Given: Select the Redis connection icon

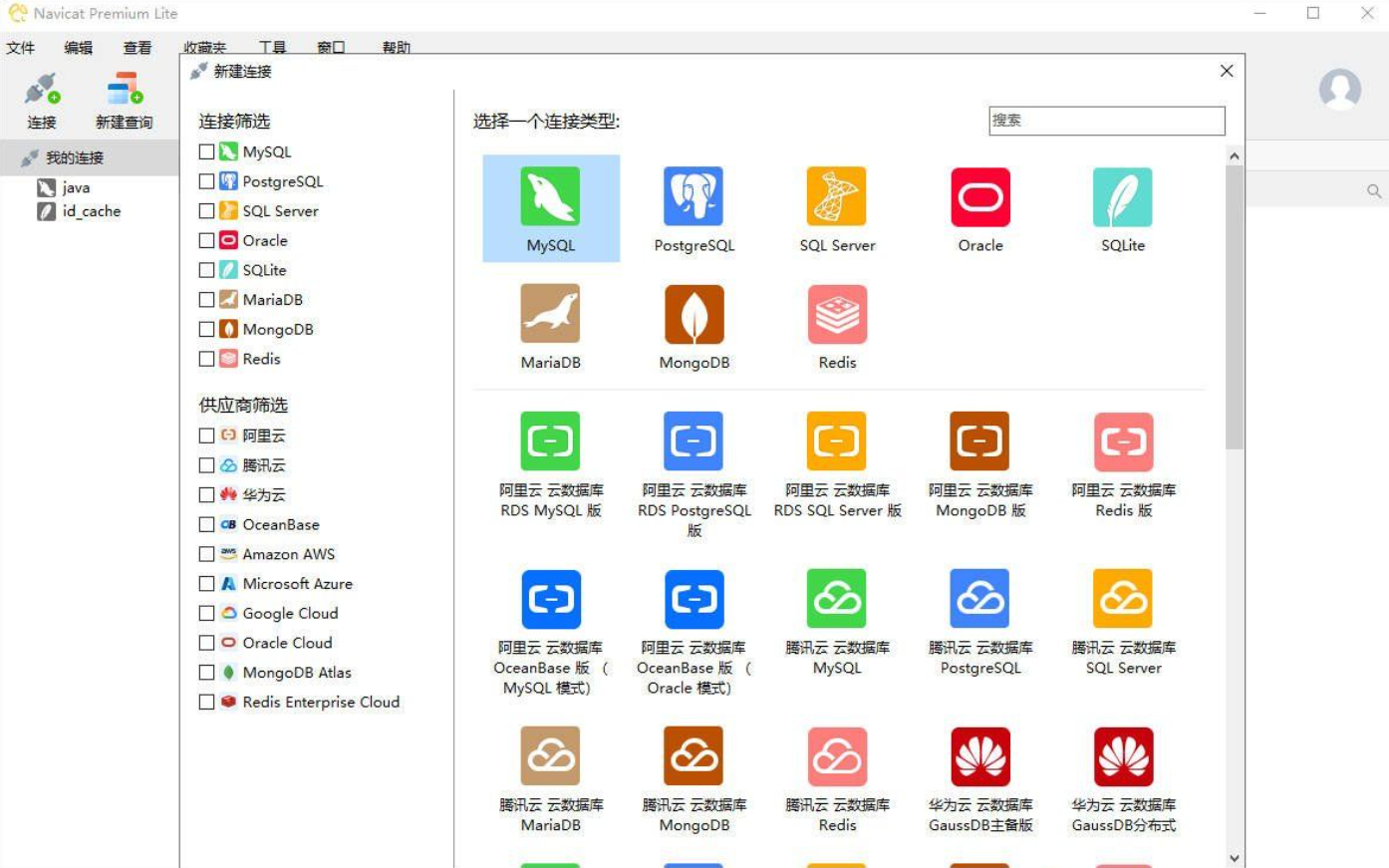Looking at the screenshot, I should [837, 314].
